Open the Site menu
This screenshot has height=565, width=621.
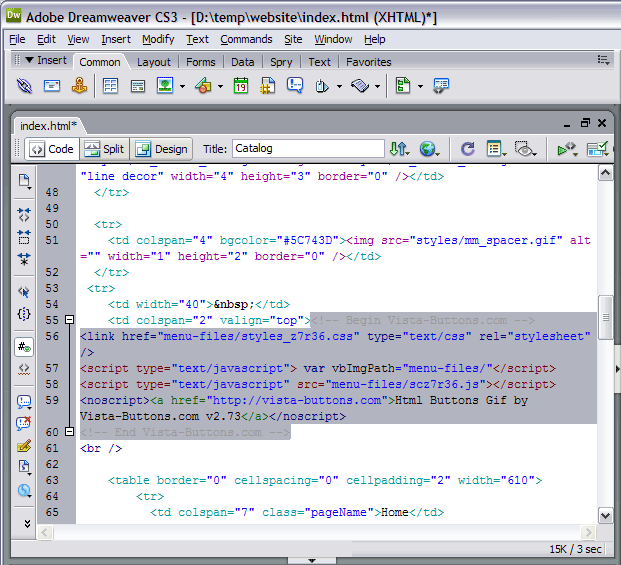pos(293,39)
